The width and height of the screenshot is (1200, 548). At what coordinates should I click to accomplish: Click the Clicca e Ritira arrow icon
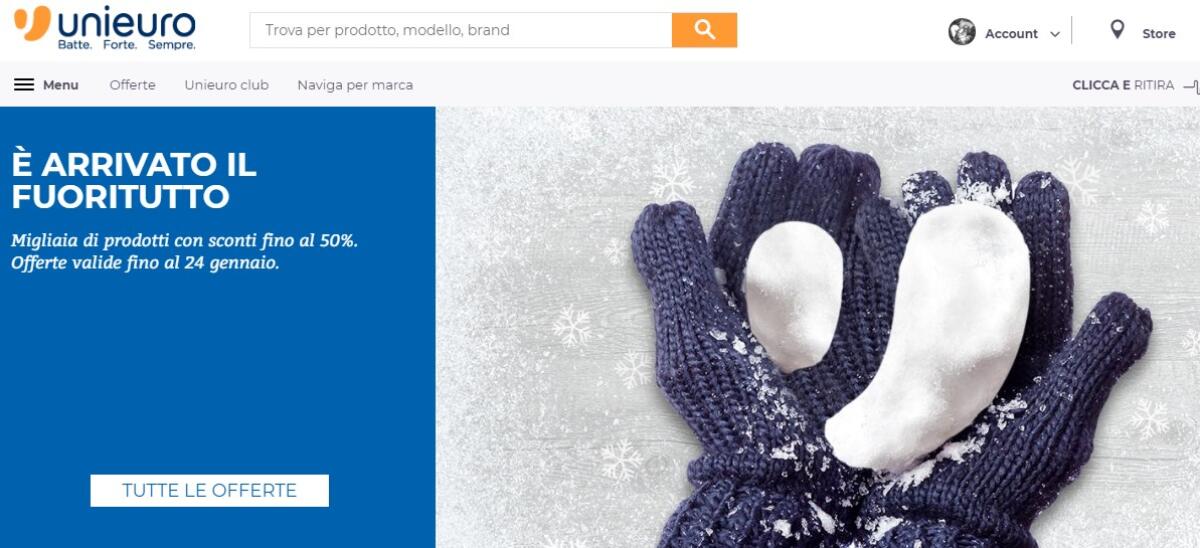tap(1191, 86)
